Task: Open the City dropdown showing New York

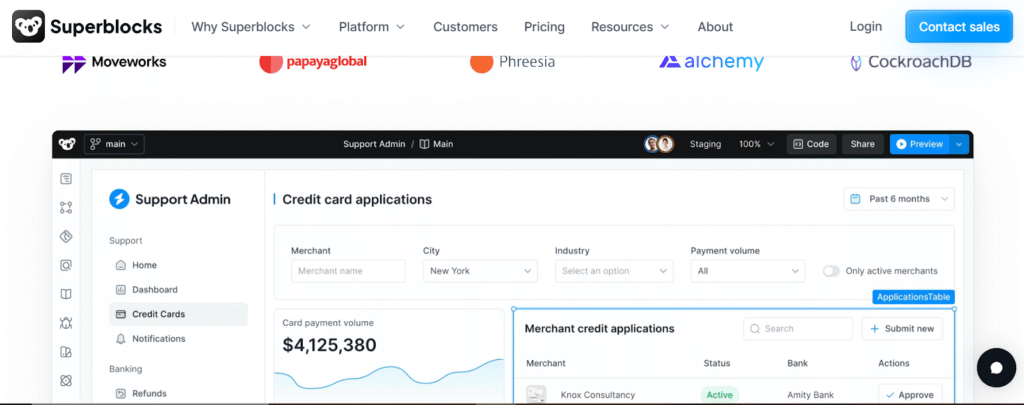Action: point(480,270)
